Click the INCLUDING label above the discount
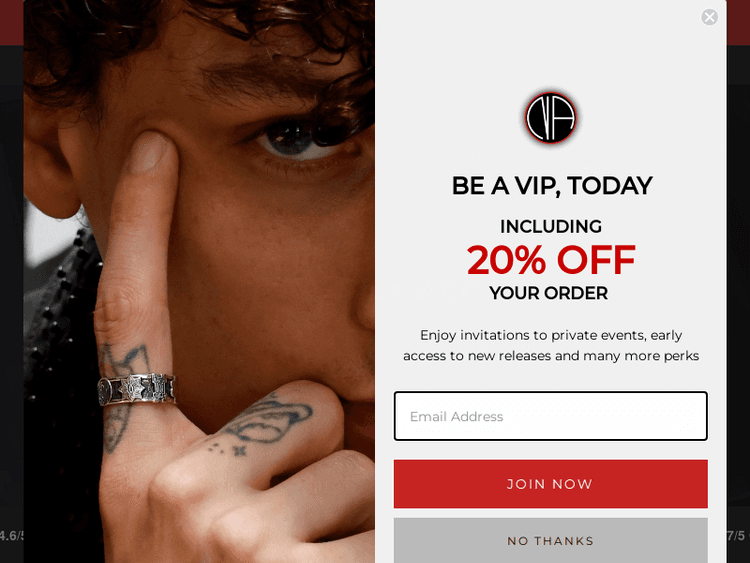This screenshot has height=563, width=750. (551, 226)
